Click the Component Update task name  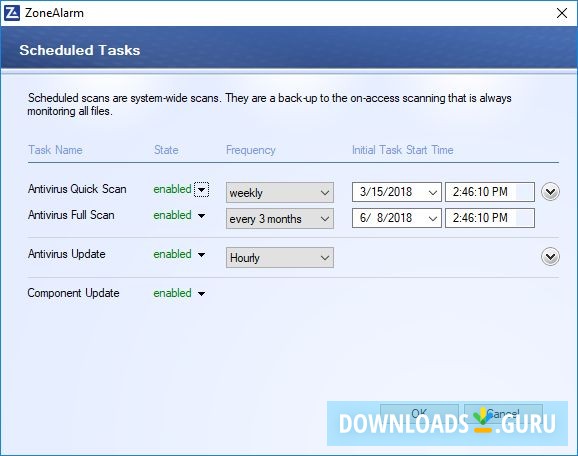pos(73,293)
